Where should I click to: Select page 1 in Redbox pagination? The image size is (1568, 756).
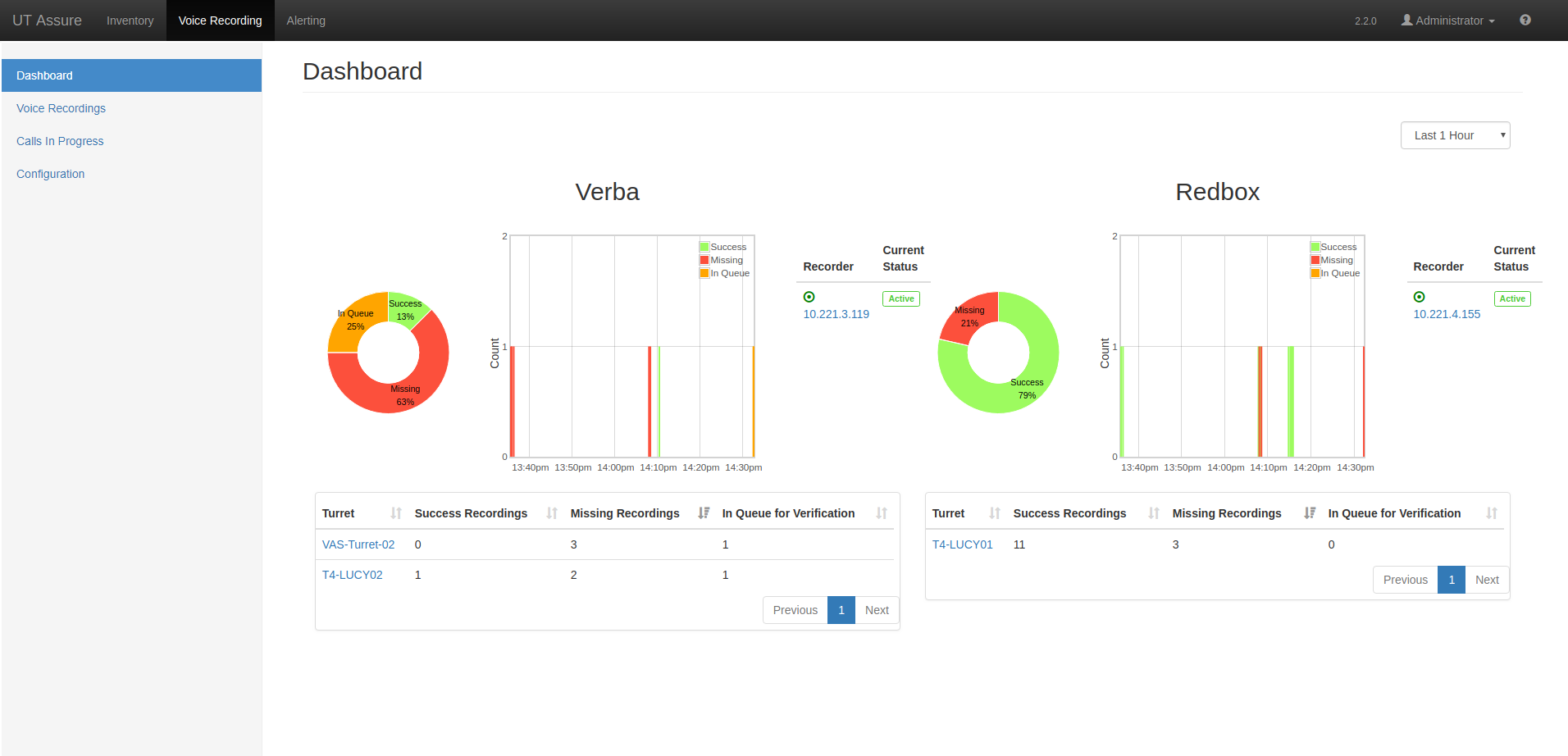tap(1452, 580)
